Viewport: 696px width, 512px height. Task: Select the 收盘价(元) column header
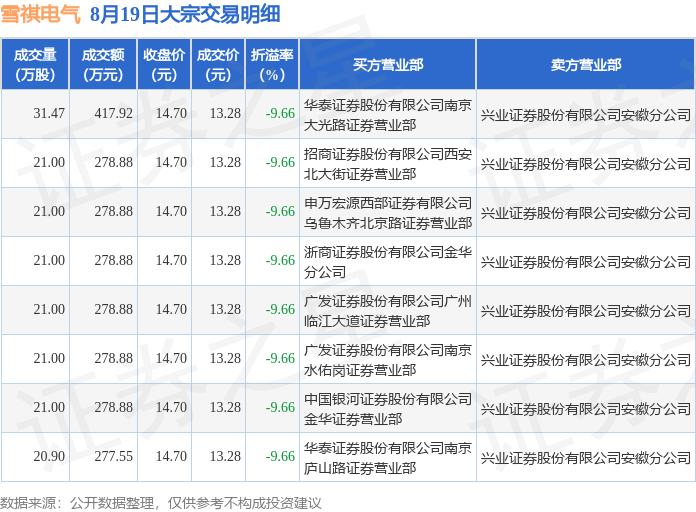click(164, 64)
